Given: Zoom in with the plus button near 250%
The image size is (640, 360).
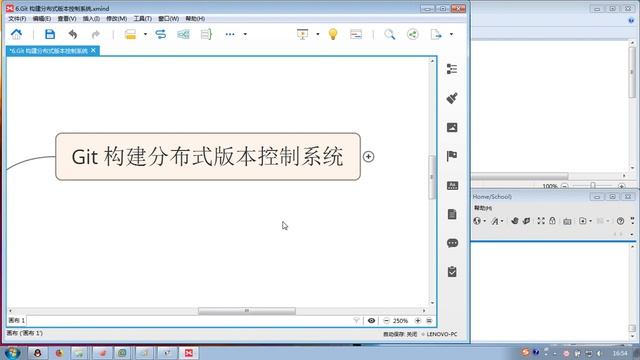Looking at the screenshot, I should [418, 321].
